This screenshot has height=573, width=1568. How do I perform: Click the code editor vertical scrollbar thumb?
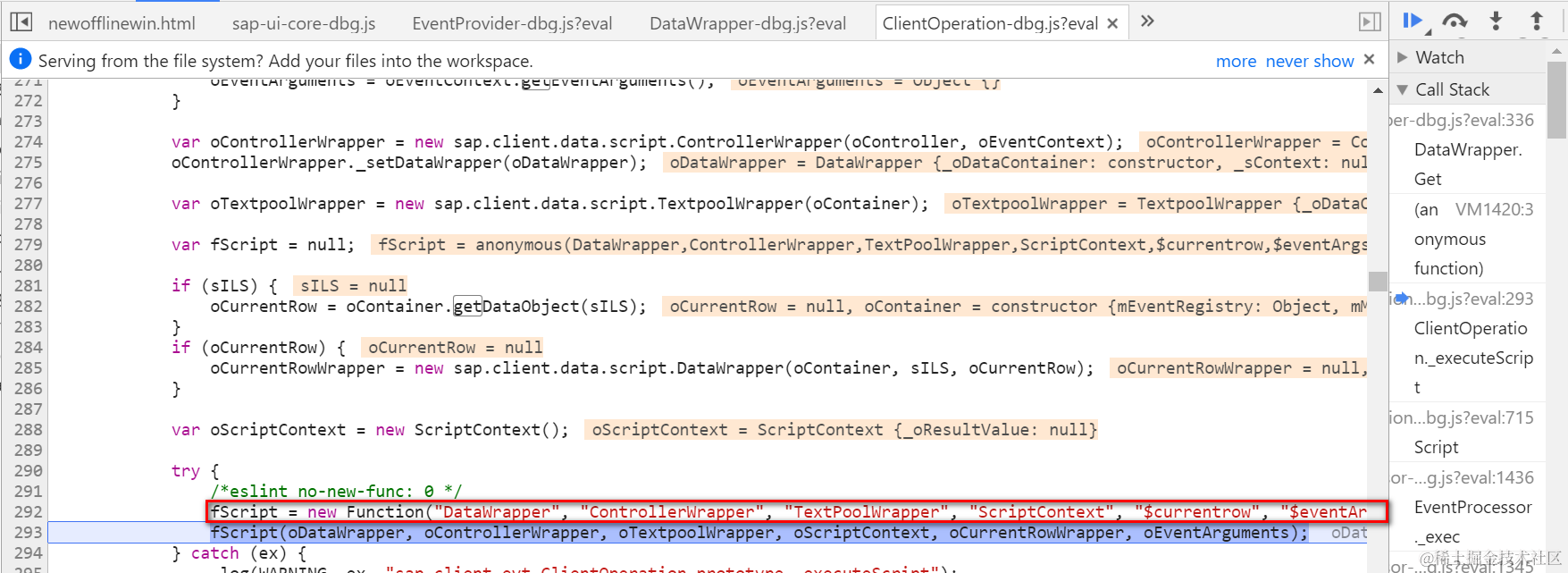(1378, 281)
